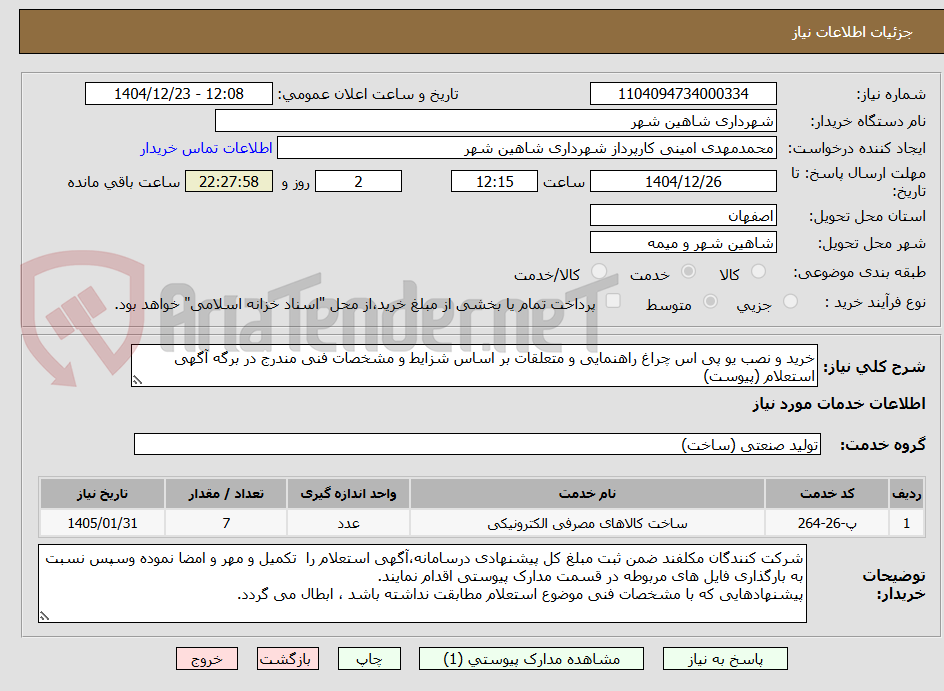Click the نام خدمت column header

(x=587, y=494)
